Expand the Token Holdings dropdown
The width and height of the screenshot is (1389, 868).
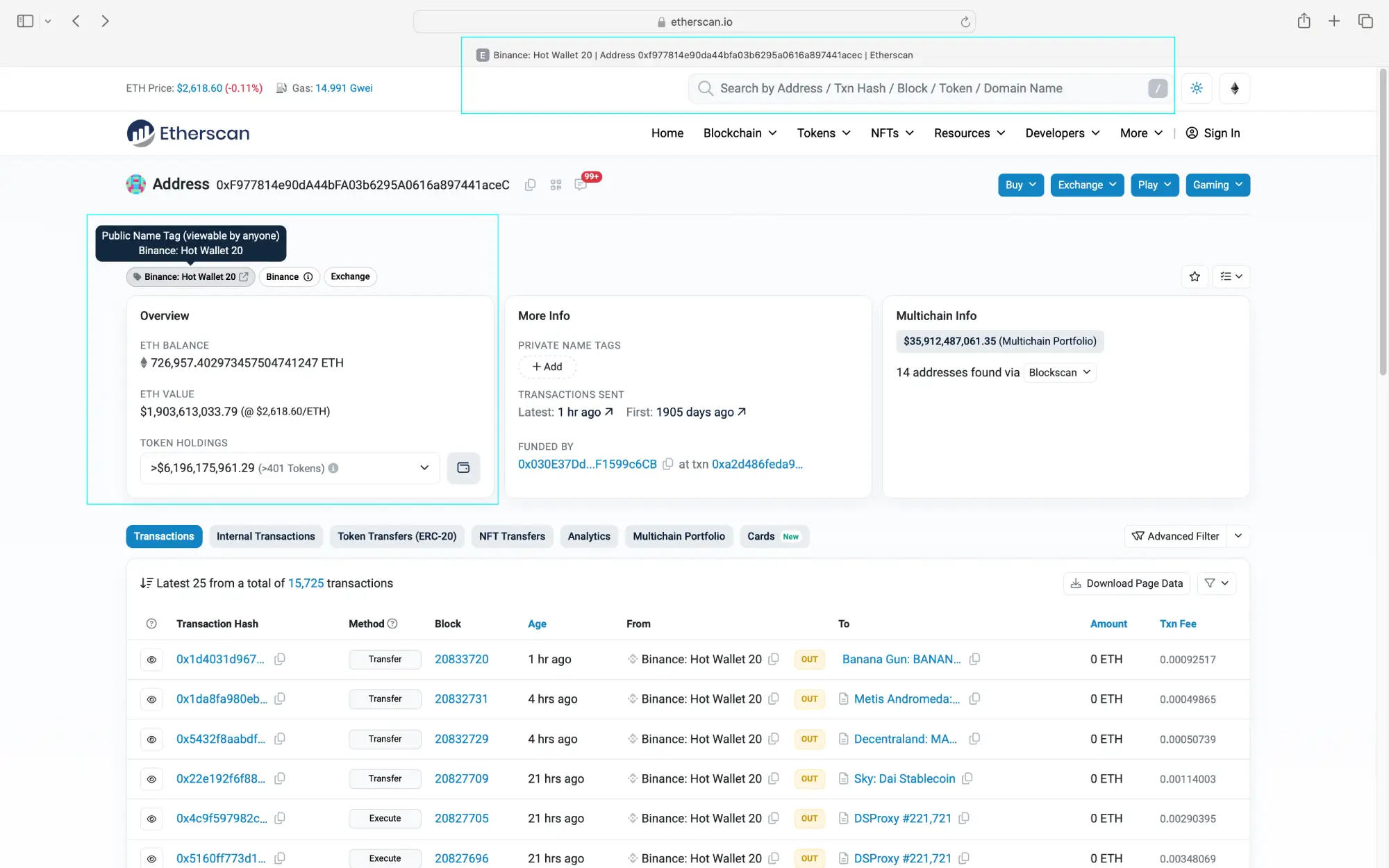[x=424, y=468]
